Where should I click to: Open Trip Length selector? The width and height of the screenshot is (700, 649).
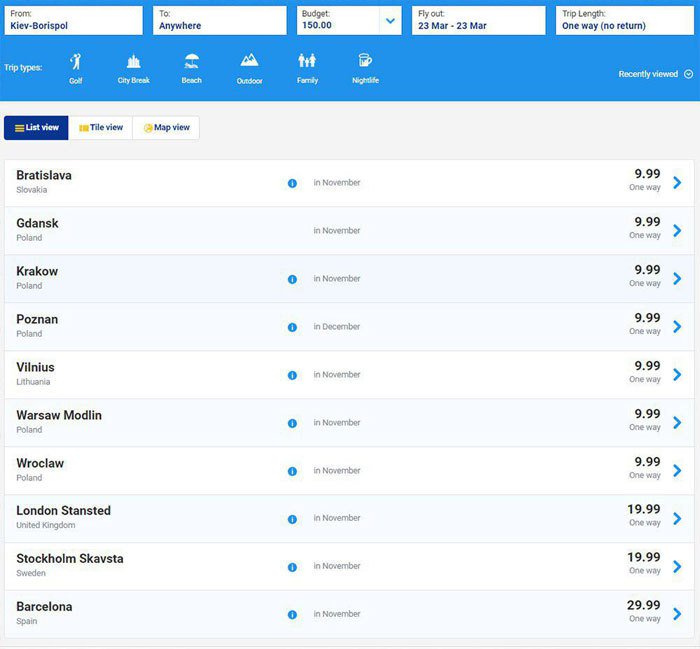point(625,20)
